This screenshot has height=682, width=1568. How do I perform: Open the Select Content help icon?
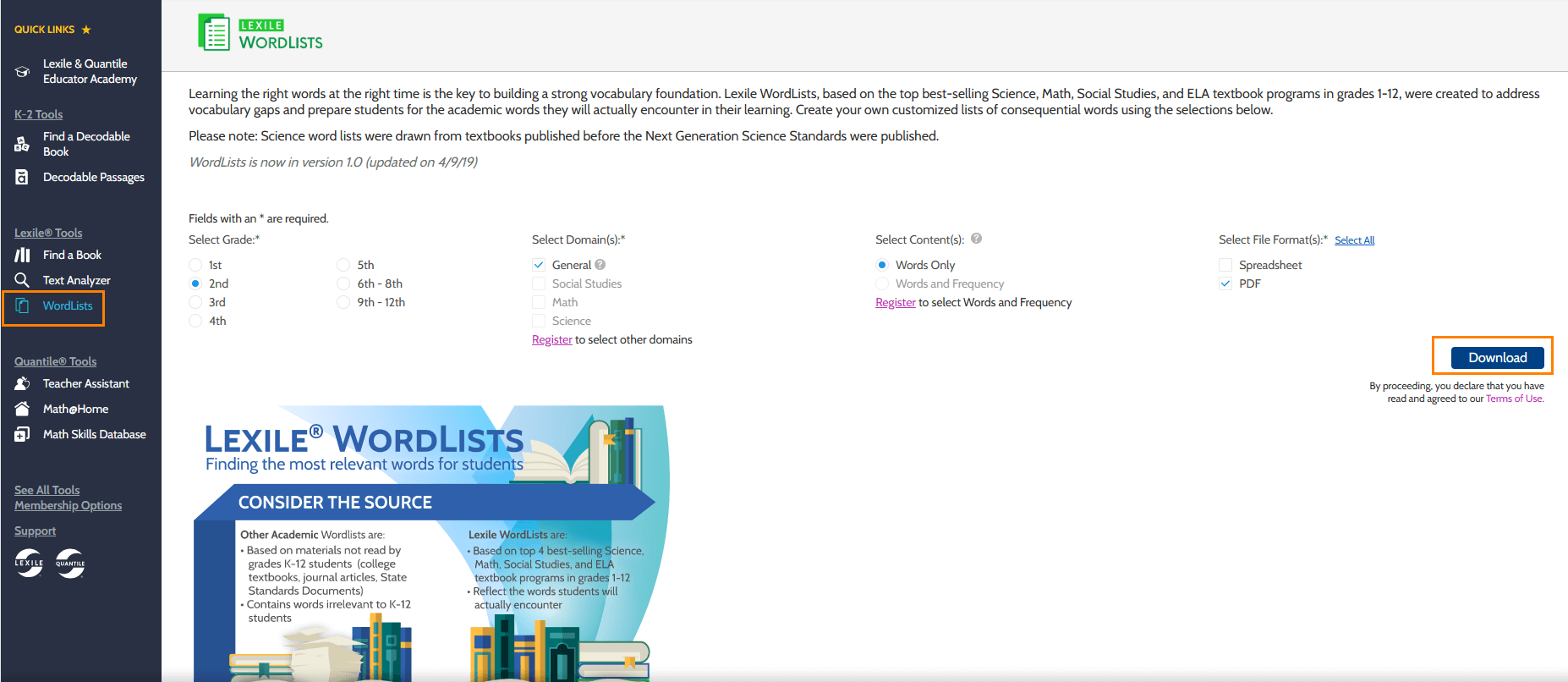click(x=976, y=239)
